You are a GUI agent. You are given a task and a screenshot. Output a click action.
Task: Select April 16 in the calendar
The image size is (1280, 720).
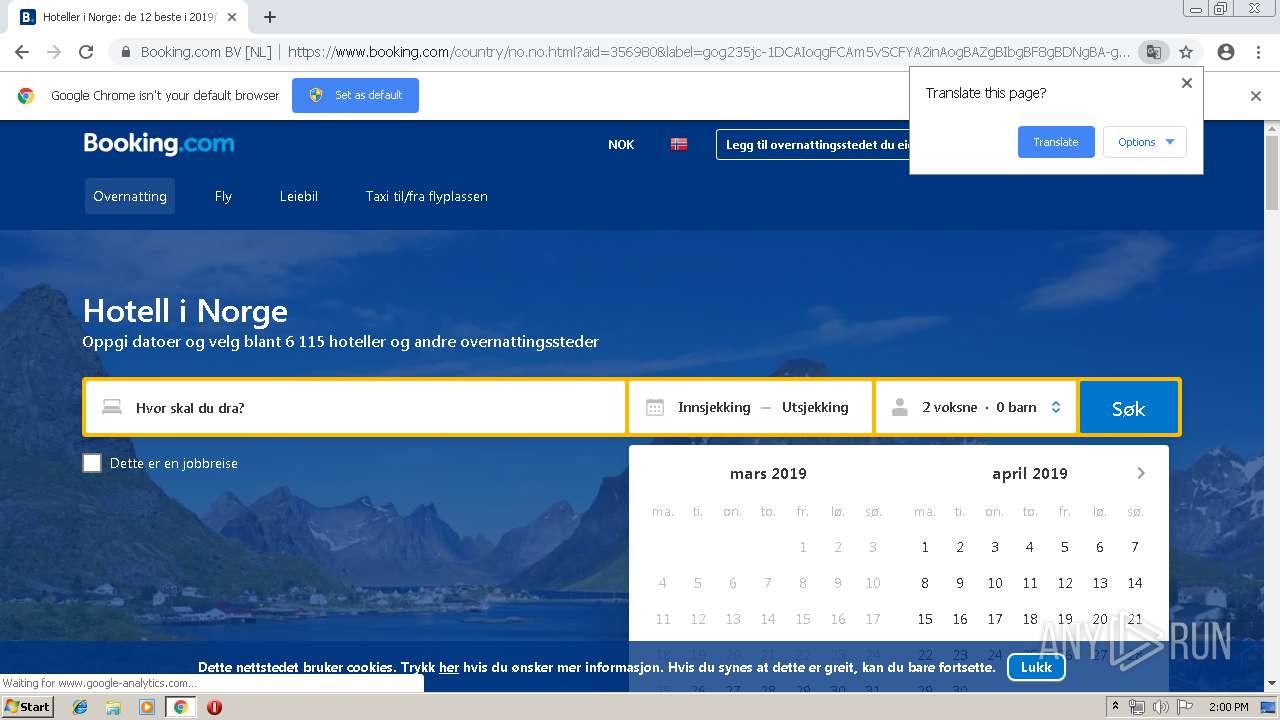tap(960, 619)
